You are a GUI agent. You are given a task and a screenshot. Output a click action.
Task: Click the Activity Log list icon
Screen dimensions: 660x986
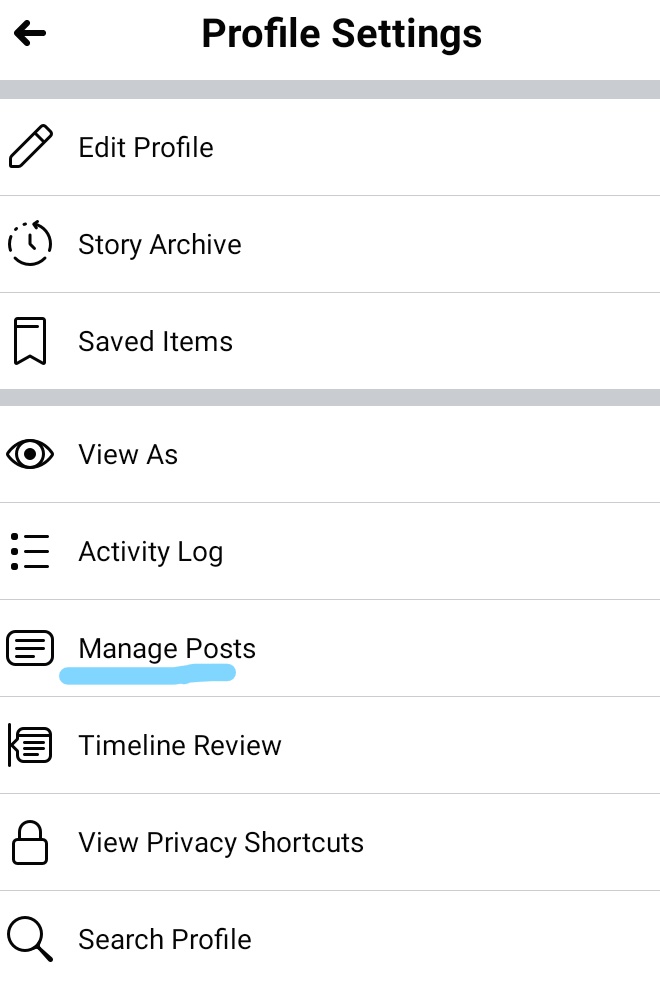[x=30, y=552]
